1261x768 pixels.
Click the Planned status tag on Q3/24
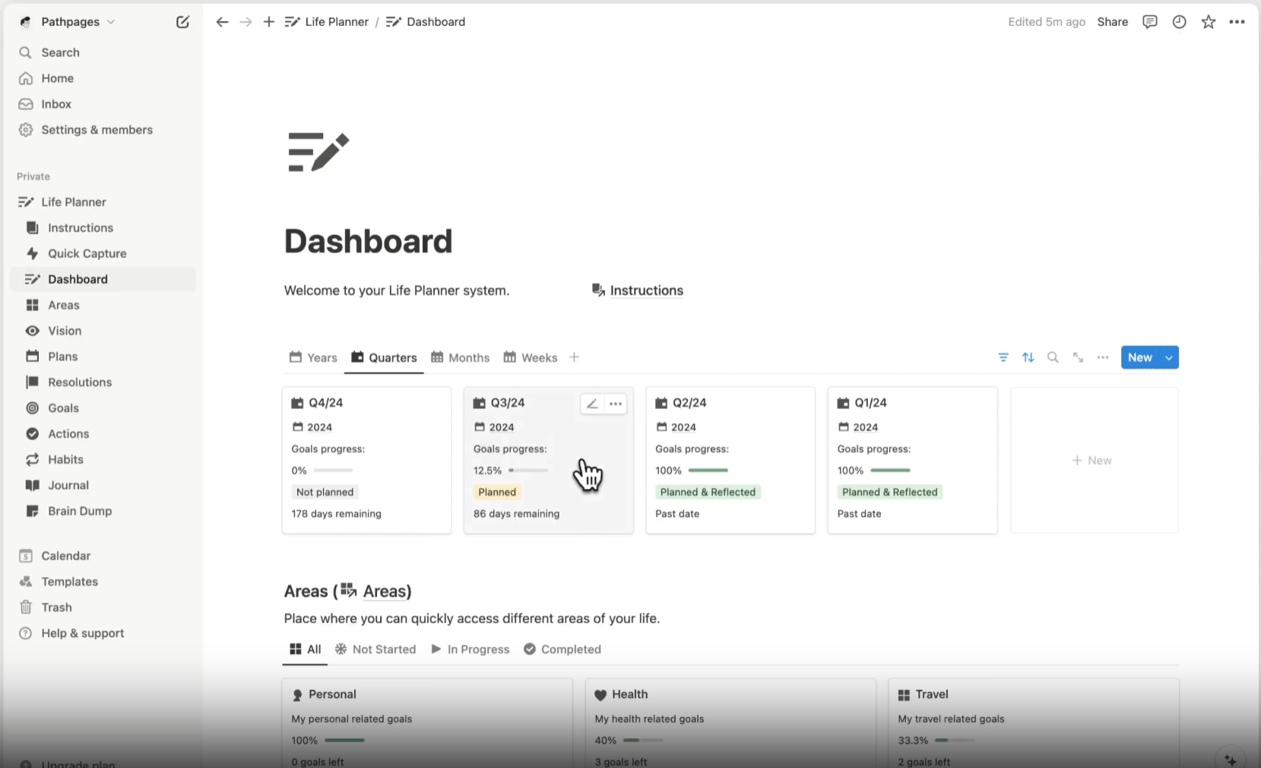click(x=497, y=492)
